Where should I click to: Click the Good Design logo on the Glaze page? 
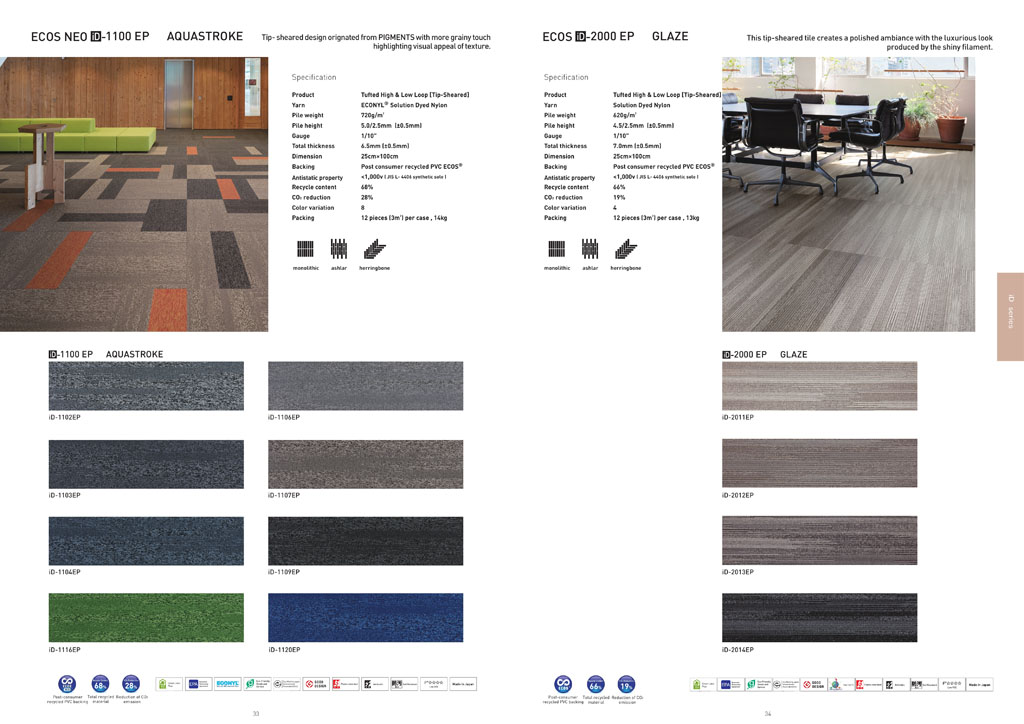pos(814,684)
